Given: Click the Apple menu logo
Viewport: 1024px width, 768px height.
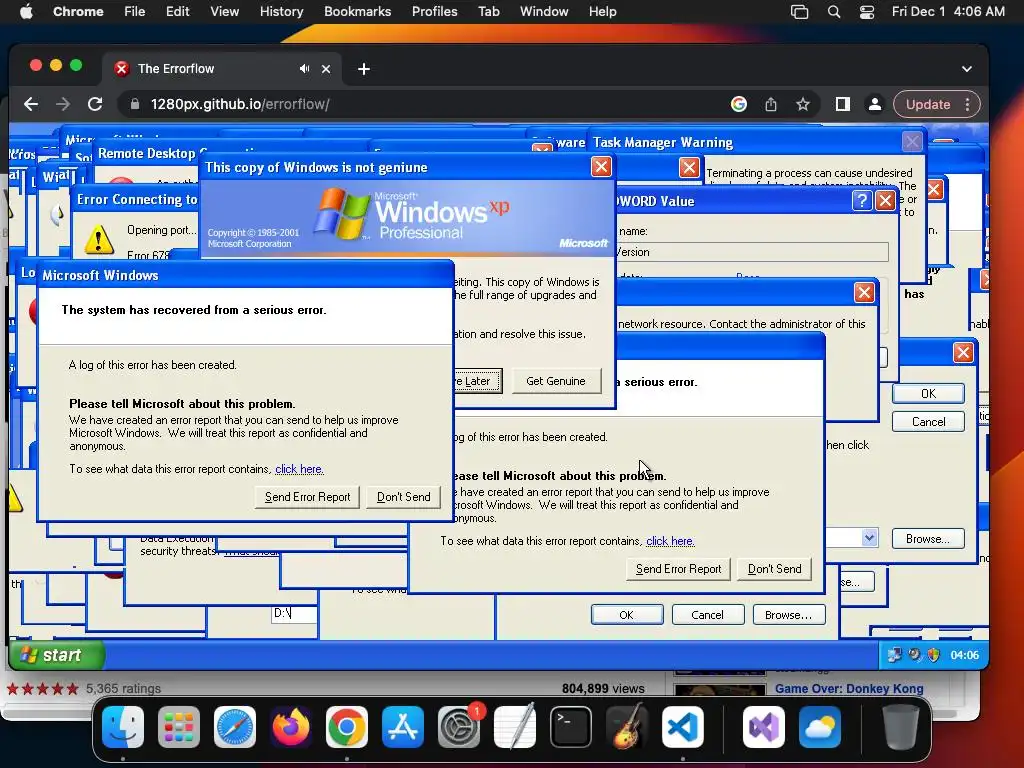Looking at the screenshot, I should (x=26, y=12).
